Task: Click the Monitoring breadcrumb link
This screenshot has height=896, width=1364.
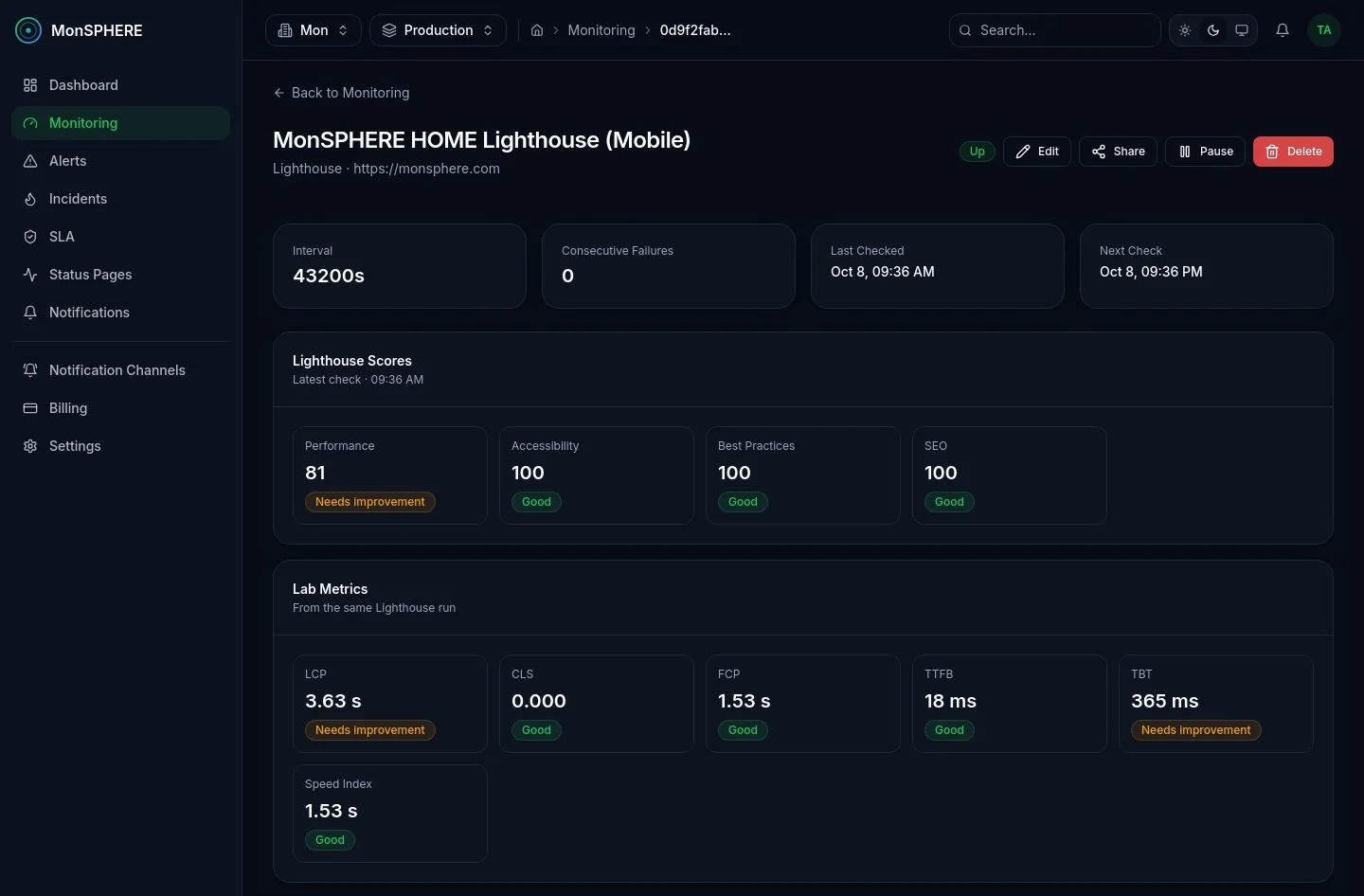Action: (601, 30)
